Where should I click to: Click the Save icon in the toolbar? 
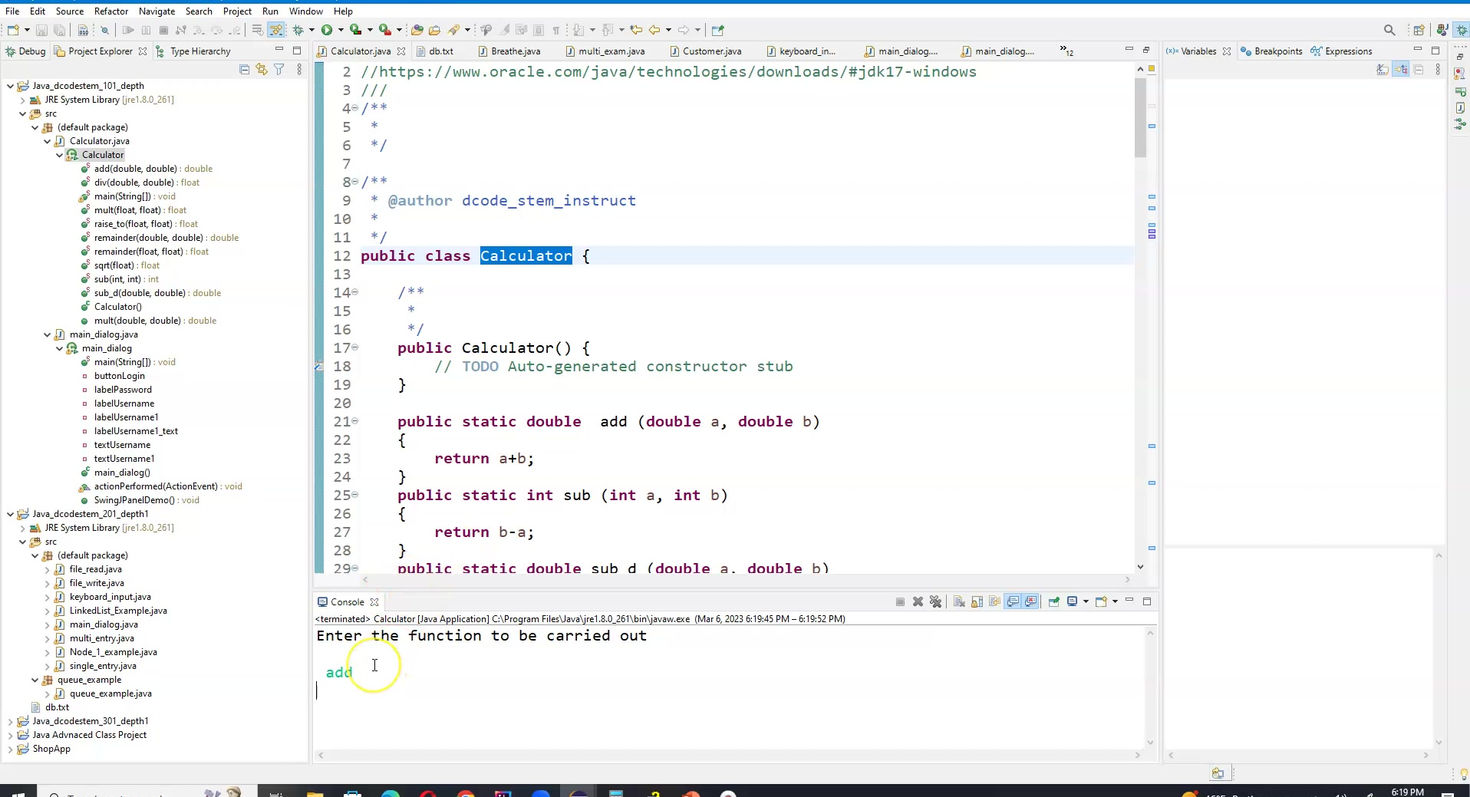[x=42, y=30]
